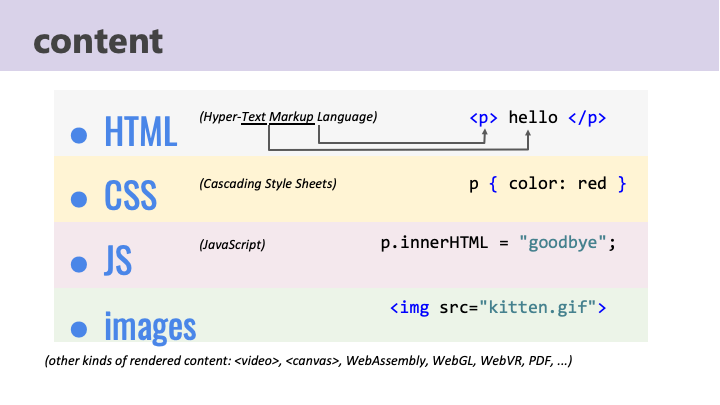Click the underlined 'Markup' word
720x405 pixels.
pos(292,117)
